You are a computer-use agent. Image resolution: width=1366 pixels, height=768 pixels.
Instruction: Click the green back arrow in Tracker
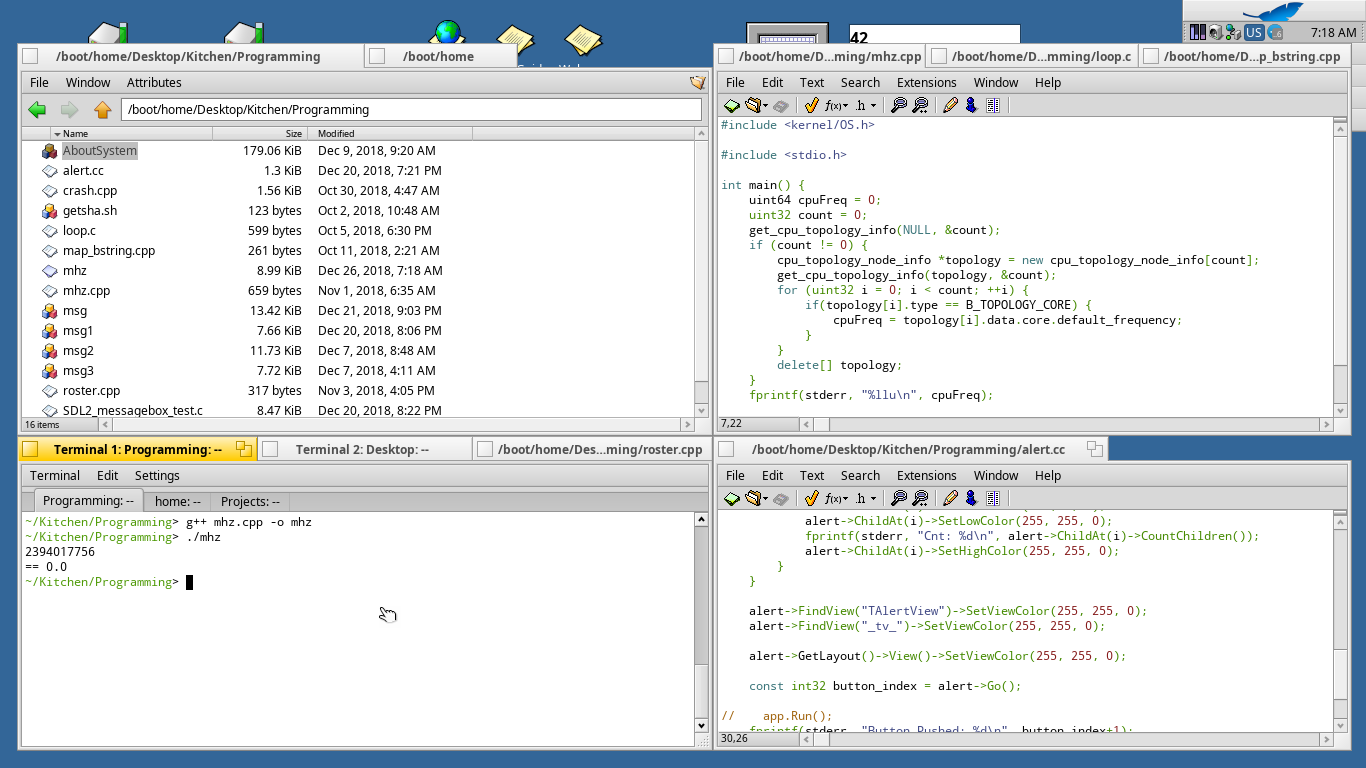click(x=37, y=110)
